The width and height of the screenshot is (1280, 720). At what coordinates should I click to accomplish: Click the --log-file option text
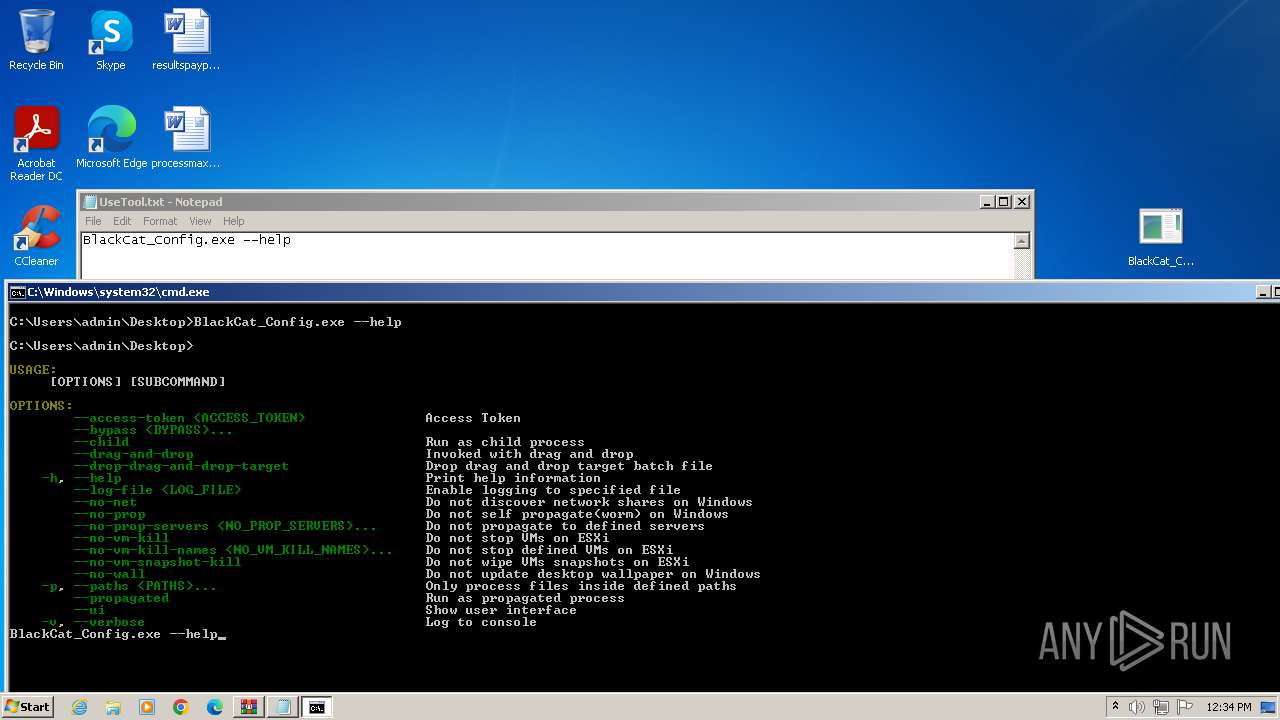click(x=157, y=490)
